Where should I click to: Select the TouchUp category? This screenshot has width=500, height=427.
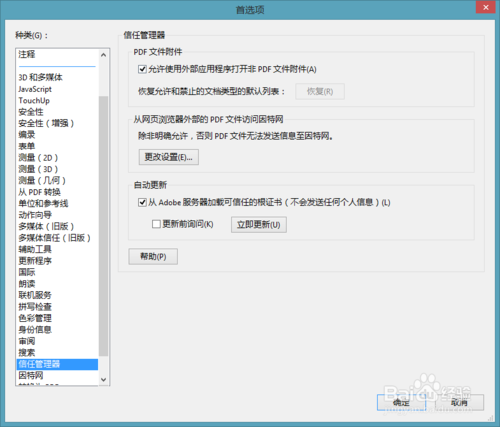click(57, 100)
